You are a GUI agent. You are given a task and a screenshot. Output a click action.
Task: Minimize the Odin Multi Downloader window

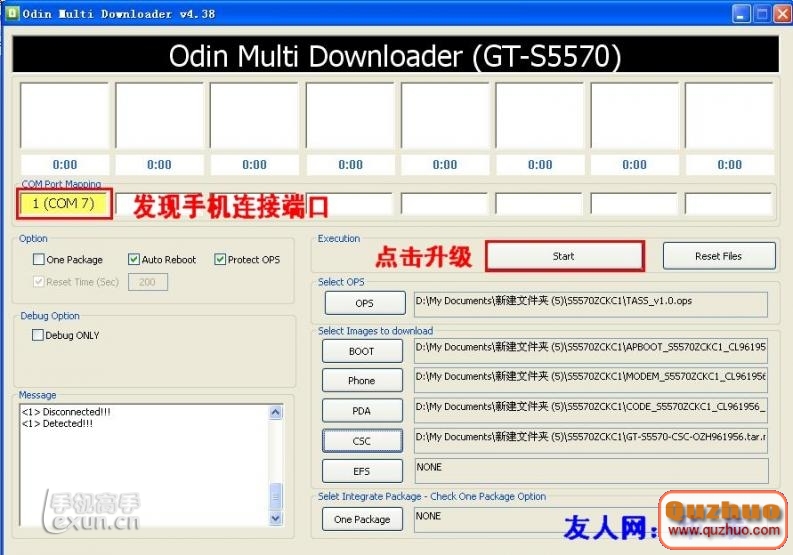(741, 14)
